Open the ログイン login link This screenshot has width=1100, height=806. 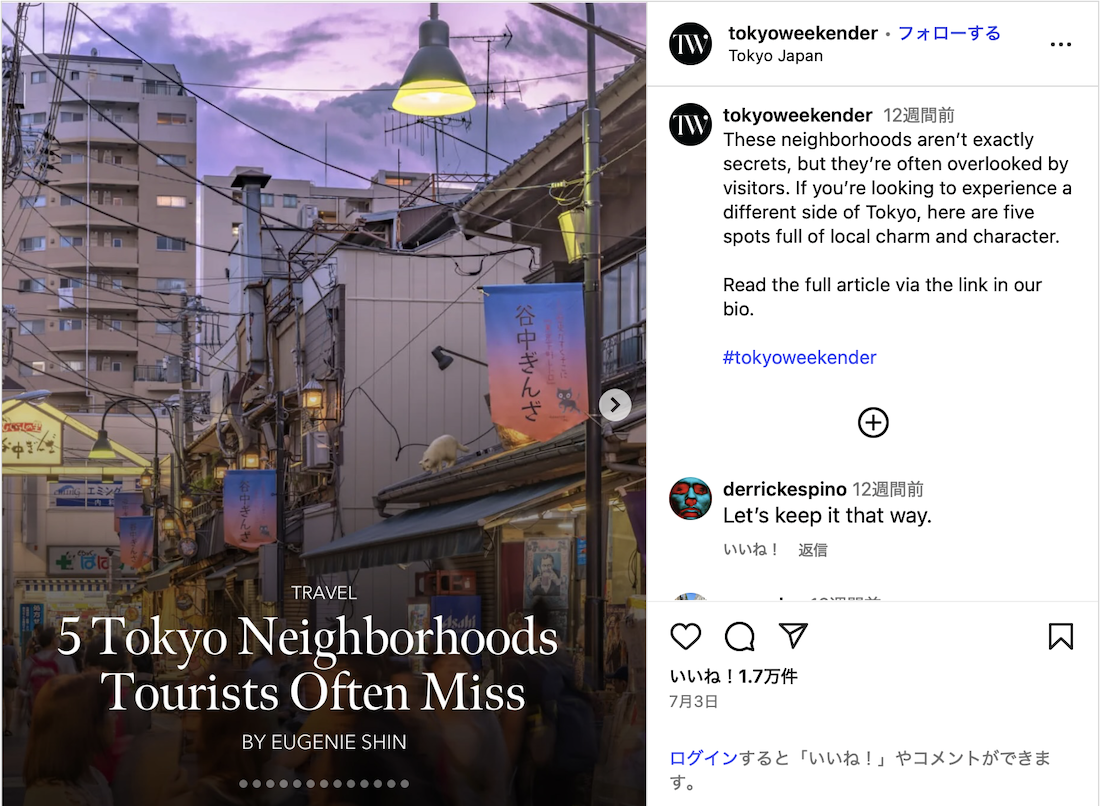tap(704, 758)
